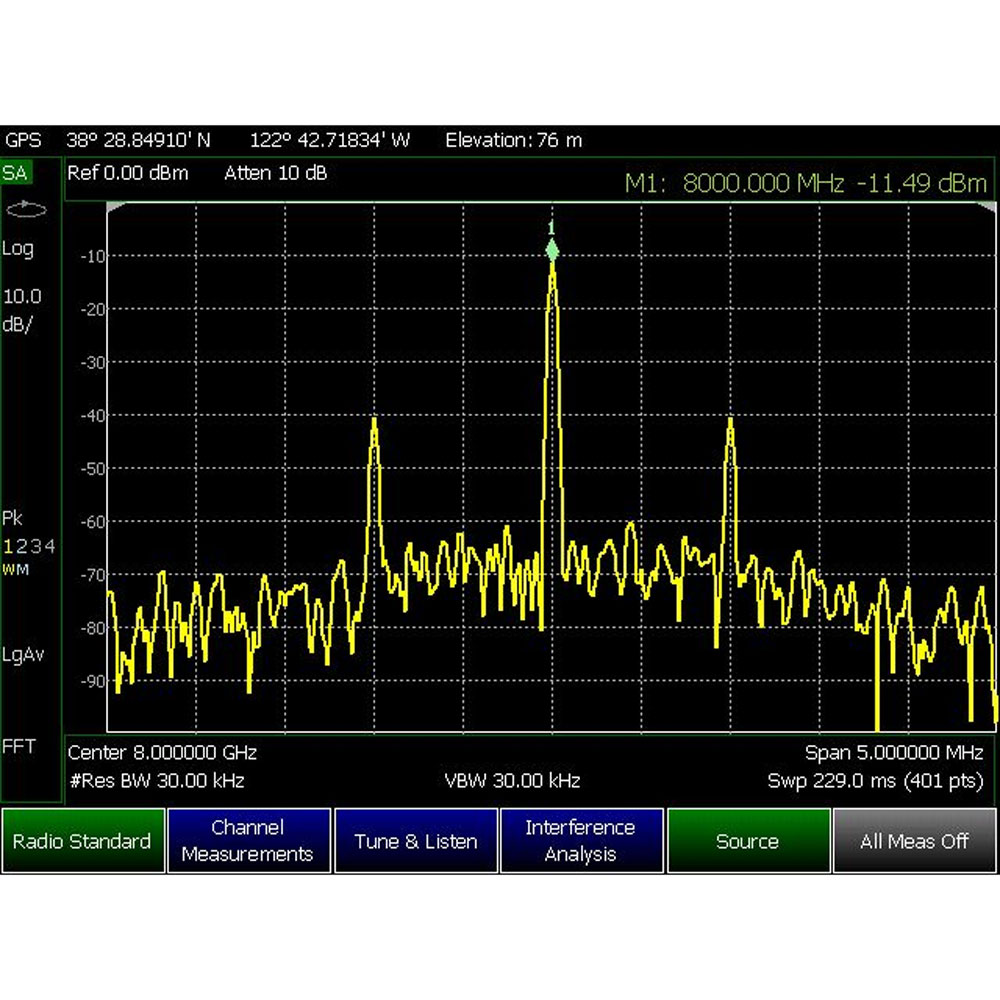Click the Ref 0.00 dBm level setting
This screenshot has height=1000, width=1000.
click(x=128, y=173)
